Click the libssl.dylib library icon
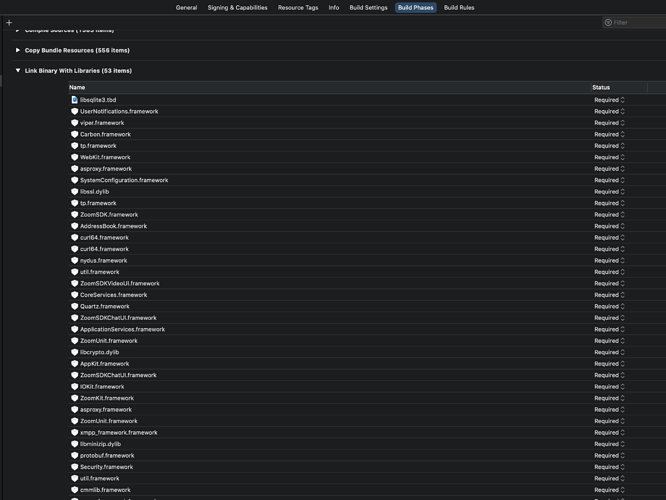 pyautogui.click(x=75, y=192)
